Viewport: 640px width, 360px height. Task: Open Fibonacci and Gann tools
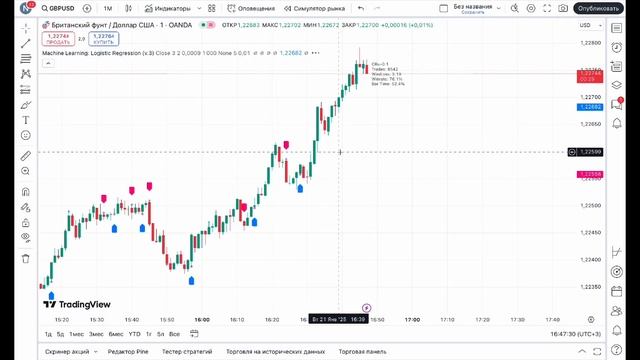point(26,58)
